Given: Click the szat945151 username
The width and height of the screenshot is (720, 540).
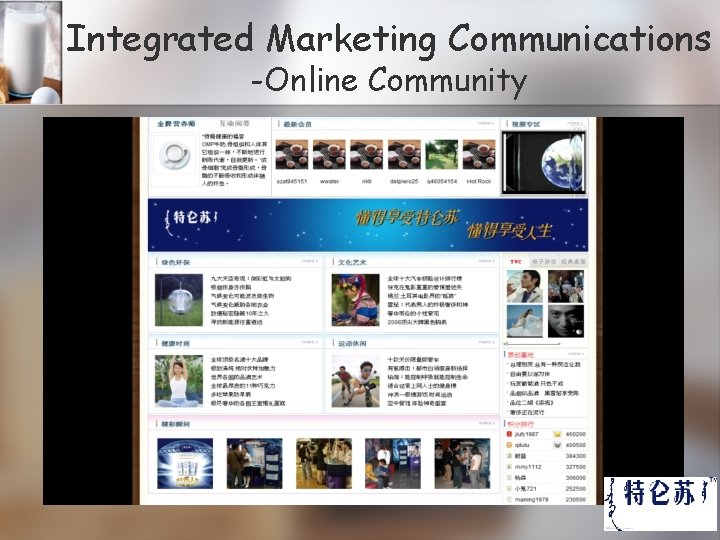Looking at the screenshot, I should click(x=292, y=181).
